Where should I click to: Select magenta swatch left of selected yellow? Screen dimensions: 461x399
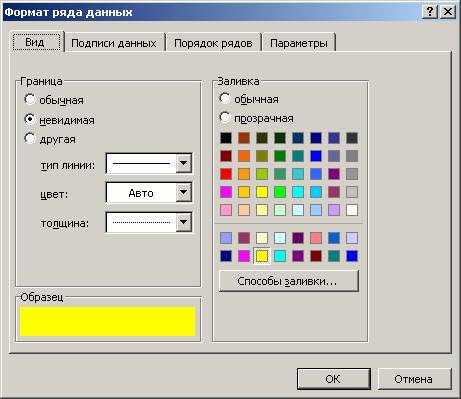[x=244, y=256]
